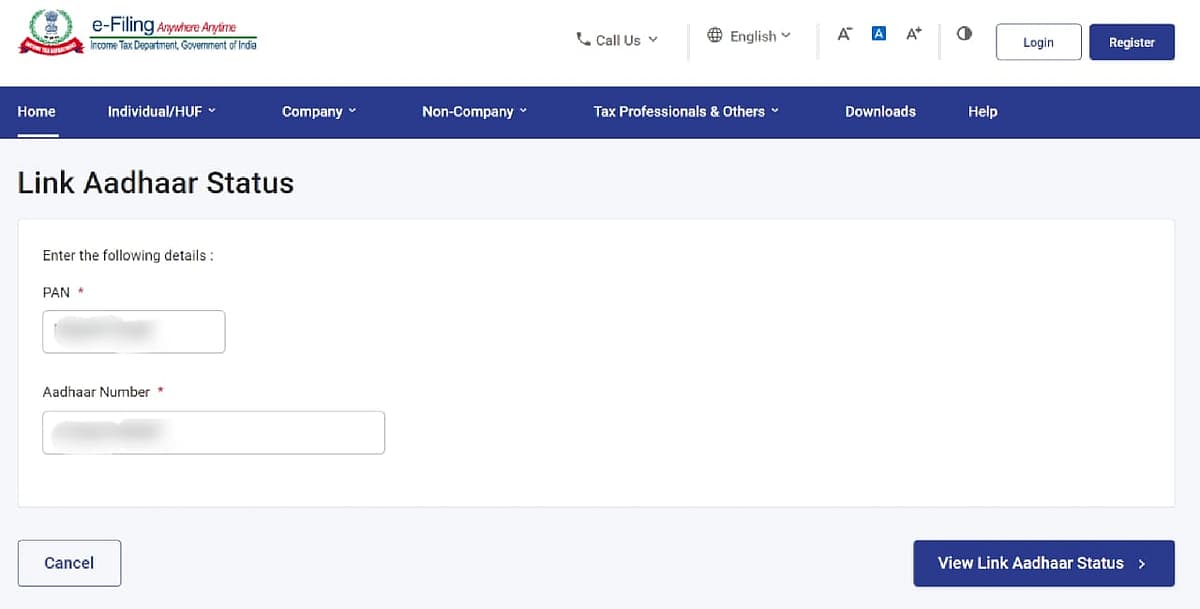The height and width of the screenshot is (609, 1200).
Task: Click the phone icon beside Call Us
Action: 583,39
